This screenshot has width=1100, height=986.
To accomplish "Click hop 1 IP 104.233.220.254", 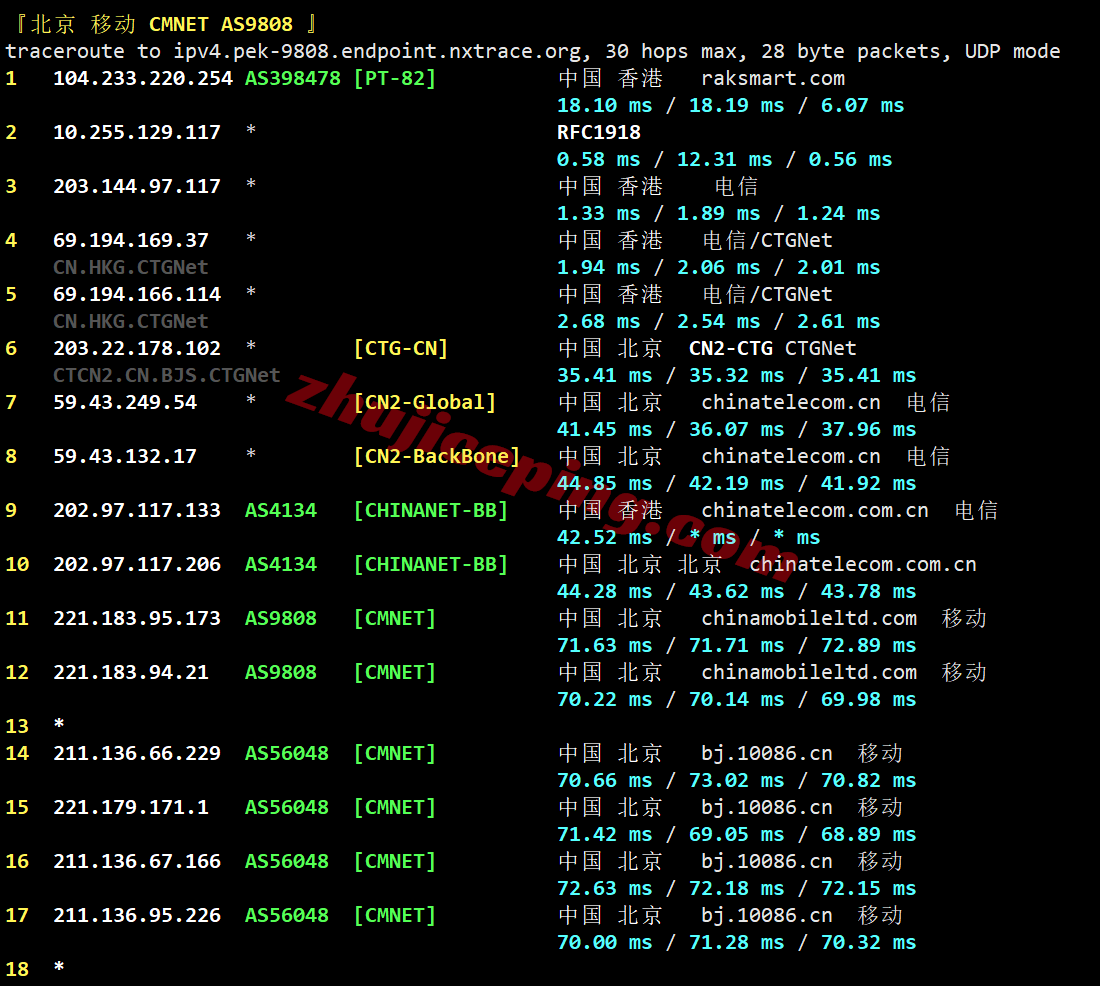I will [142, 79].
